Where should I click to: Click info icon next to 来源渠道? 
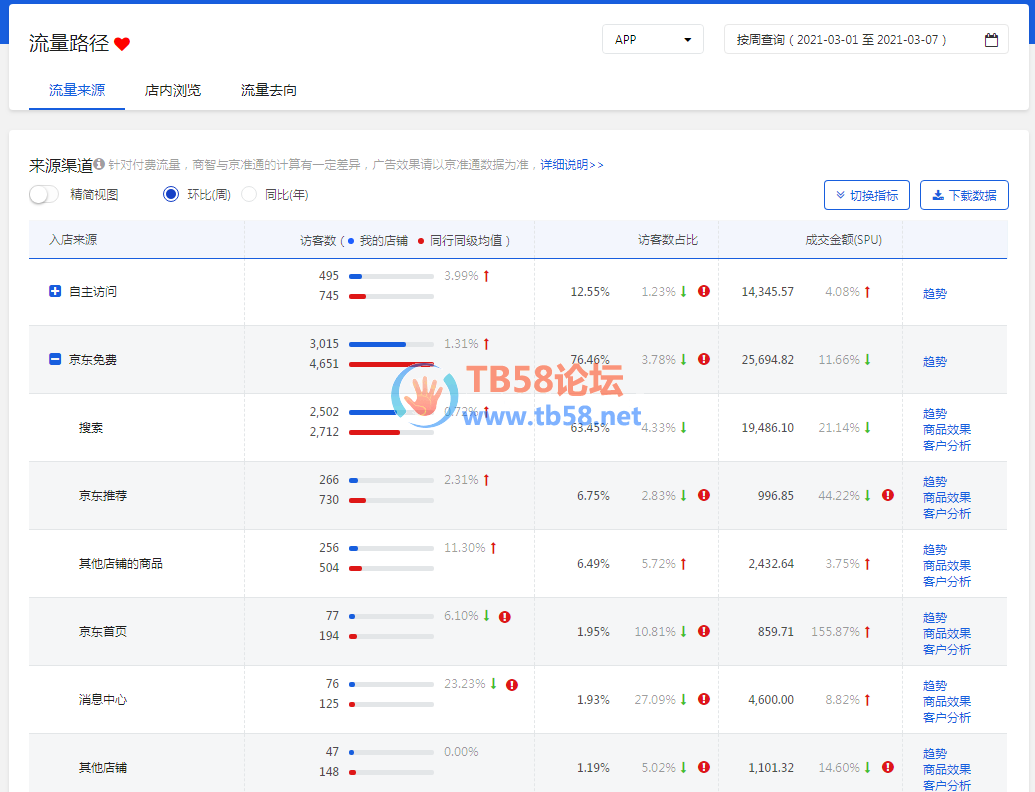pos(99,164)
